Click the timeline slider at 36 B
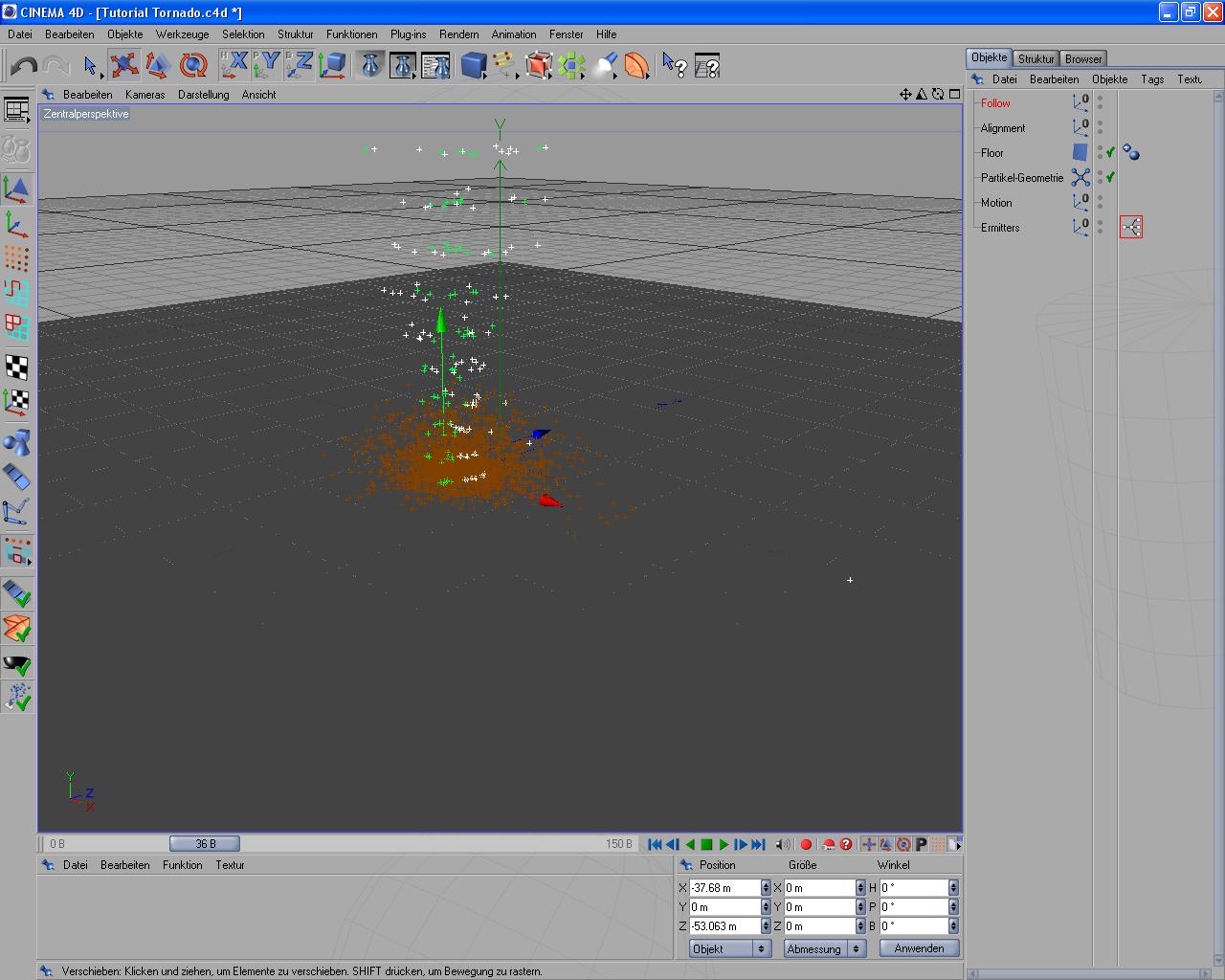Screen dimensions: 1225x980 pos(205,844)
